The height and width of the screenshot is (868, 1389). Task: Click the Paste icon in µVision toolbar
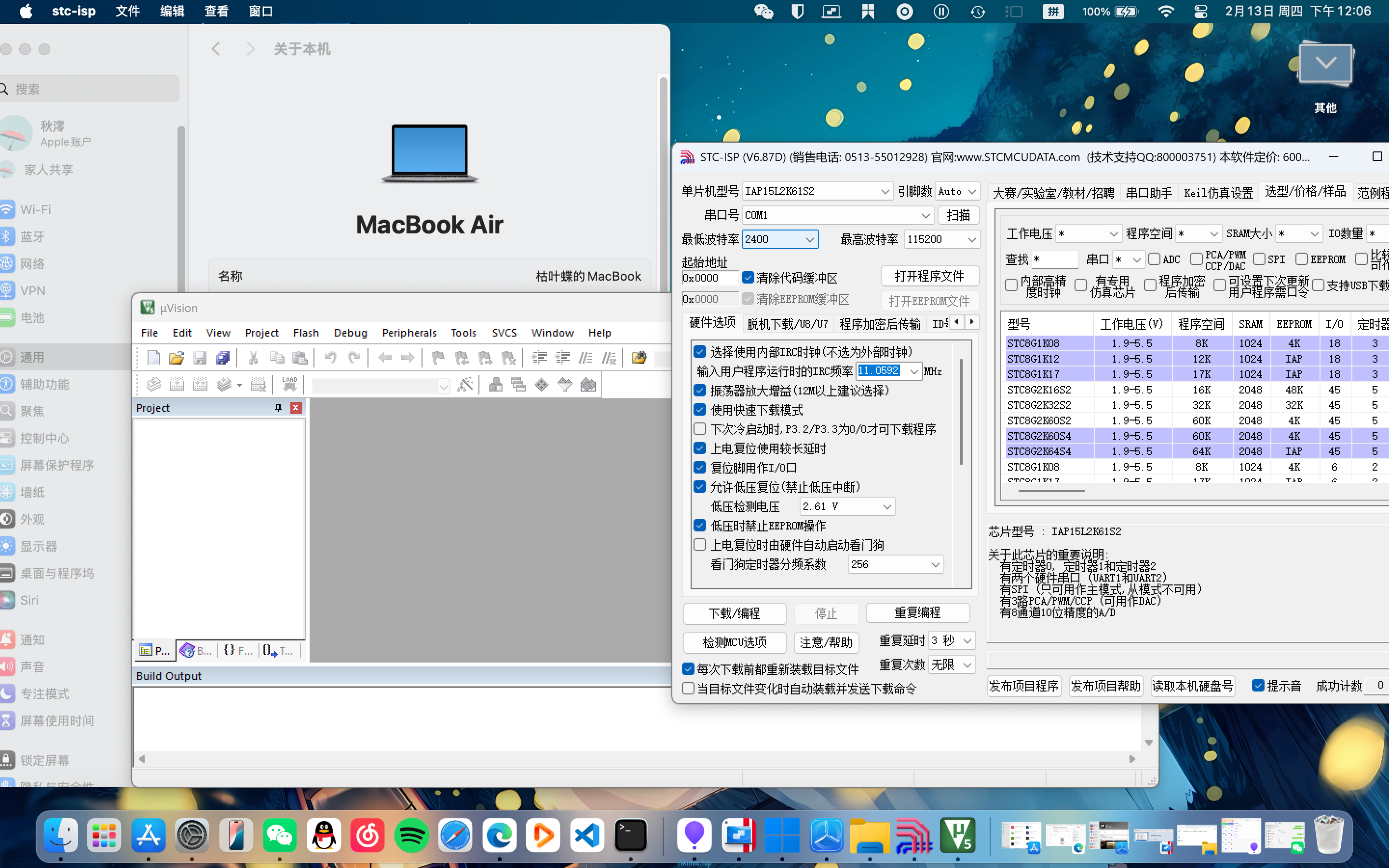point(300,358)
